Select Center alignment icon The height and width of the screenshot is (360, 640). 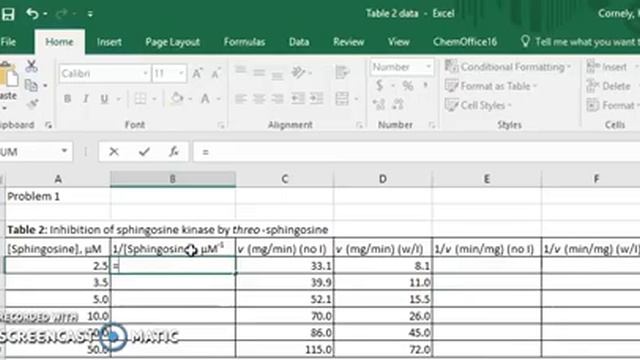click(x=259, y=99)
